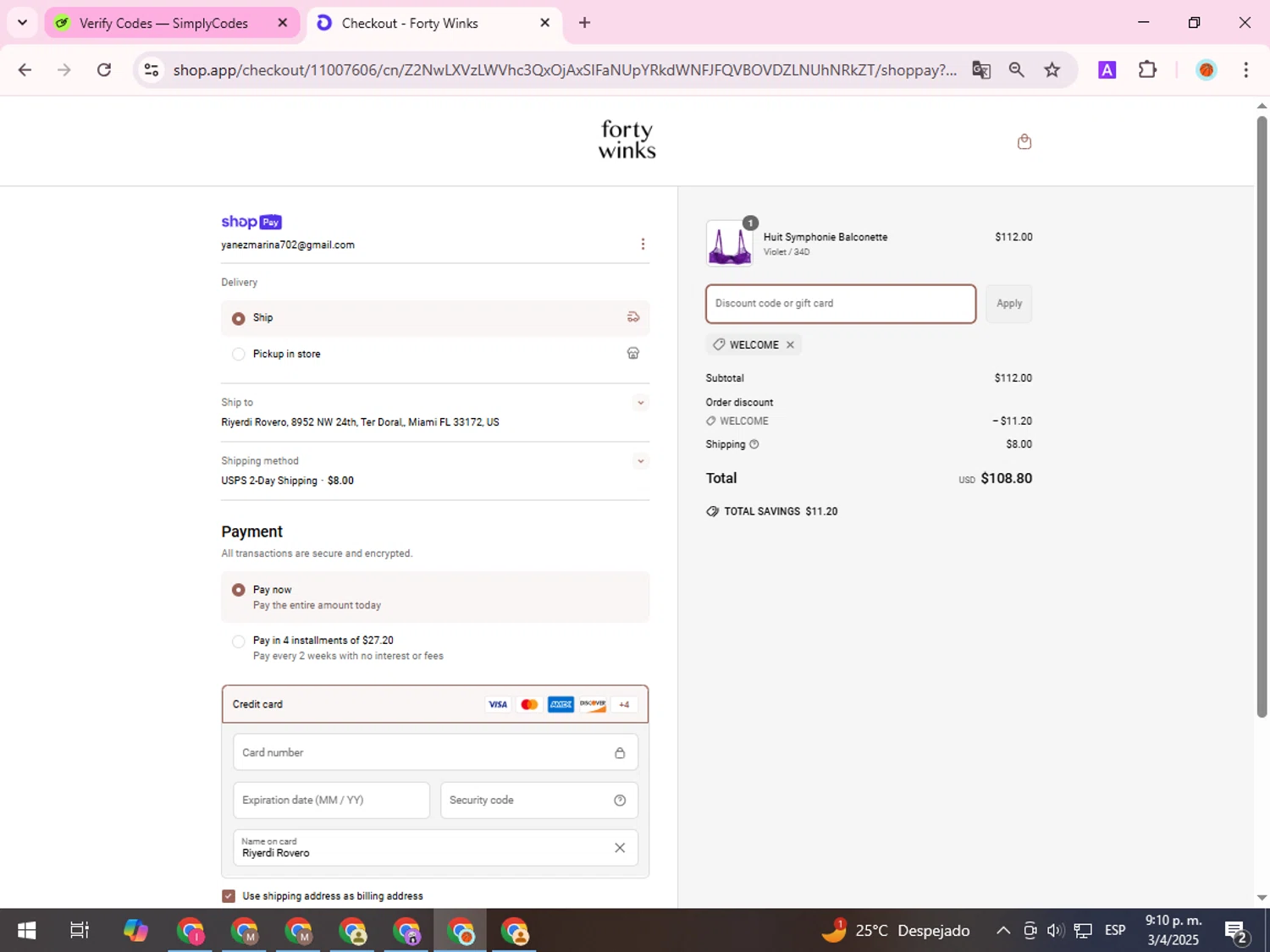This screenshot has width=1270, height=952.
Task: Show hidden system tray icons
Action: [1003, 931]
